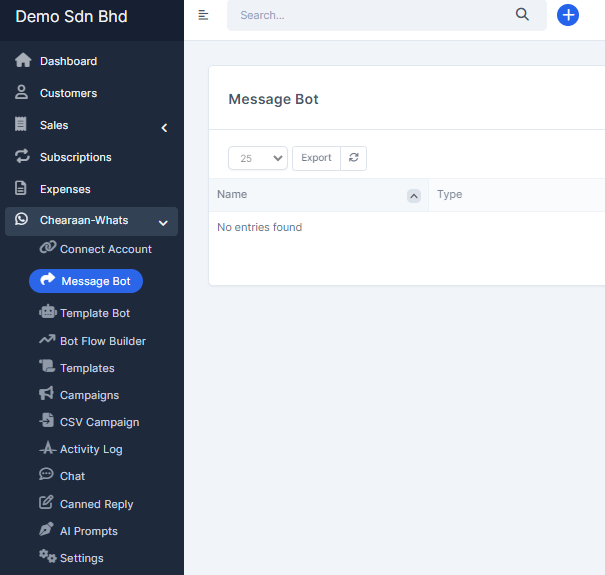The image size is (605, 575).
Task: Click the Dashboard home icon
Action: coord(22,61)
